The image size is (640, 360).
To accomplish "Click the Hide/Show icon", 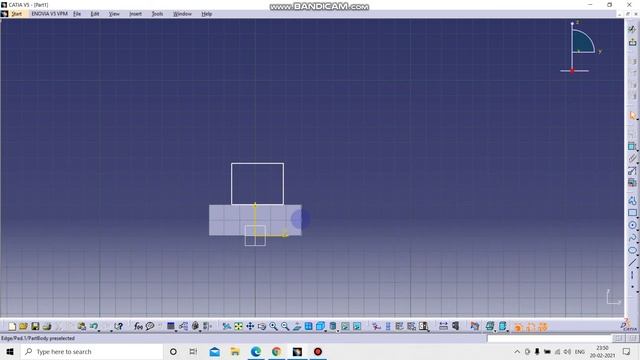I will pos(345,326).
